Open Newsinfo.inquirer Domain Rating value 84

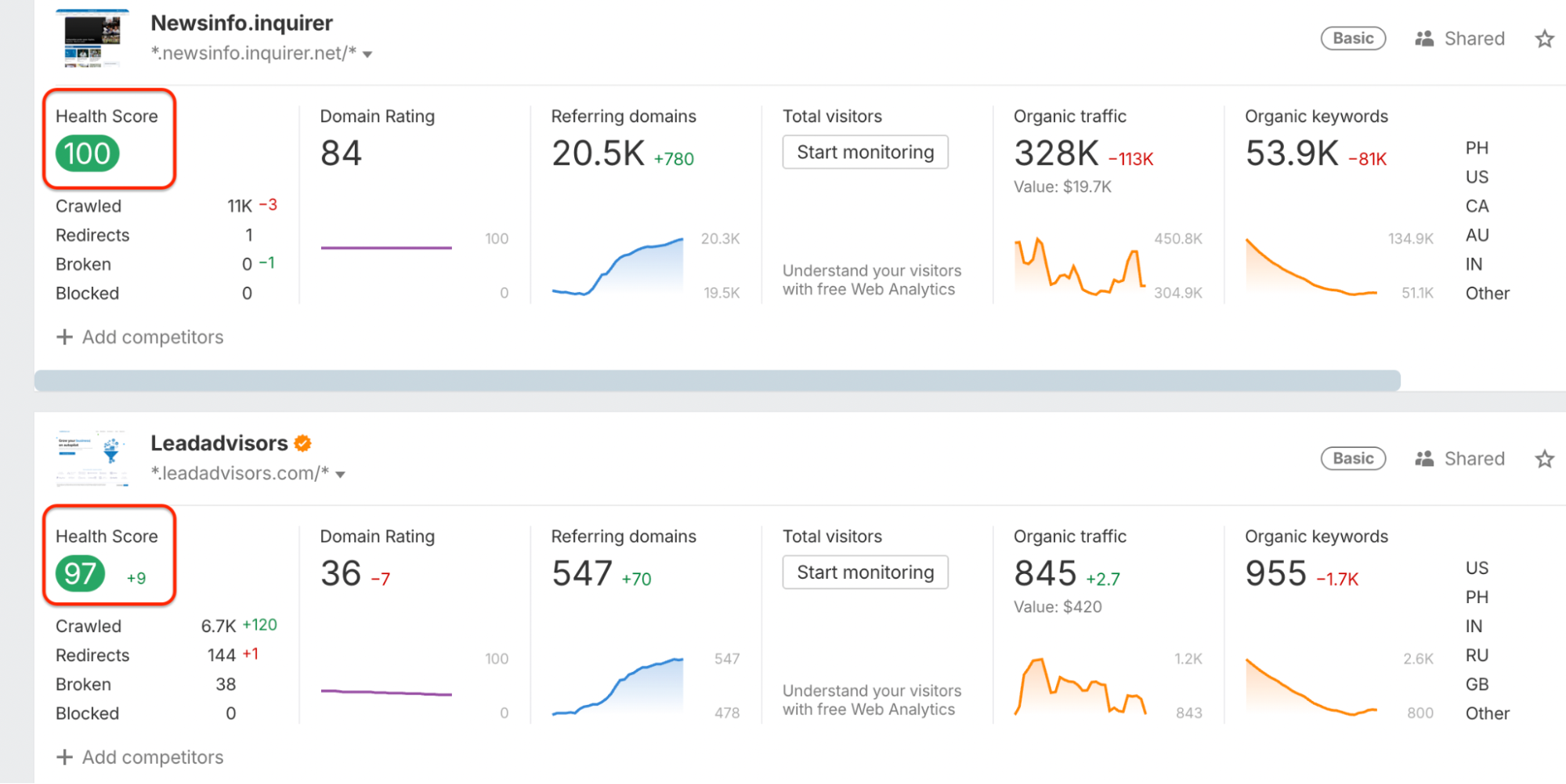tap(341, 154)
